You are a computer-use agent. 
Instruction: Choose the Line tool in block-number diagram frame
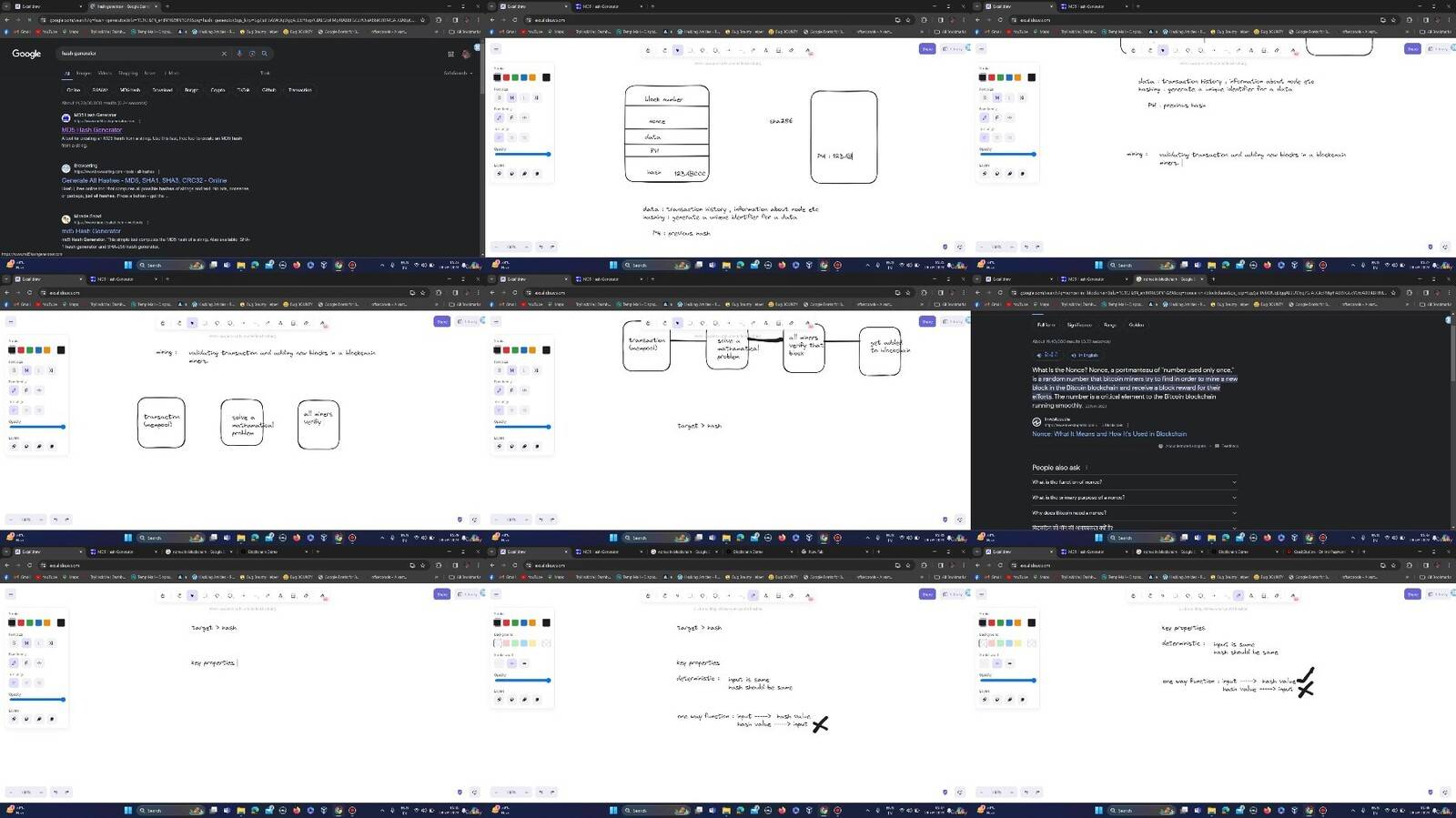[741, 50]
